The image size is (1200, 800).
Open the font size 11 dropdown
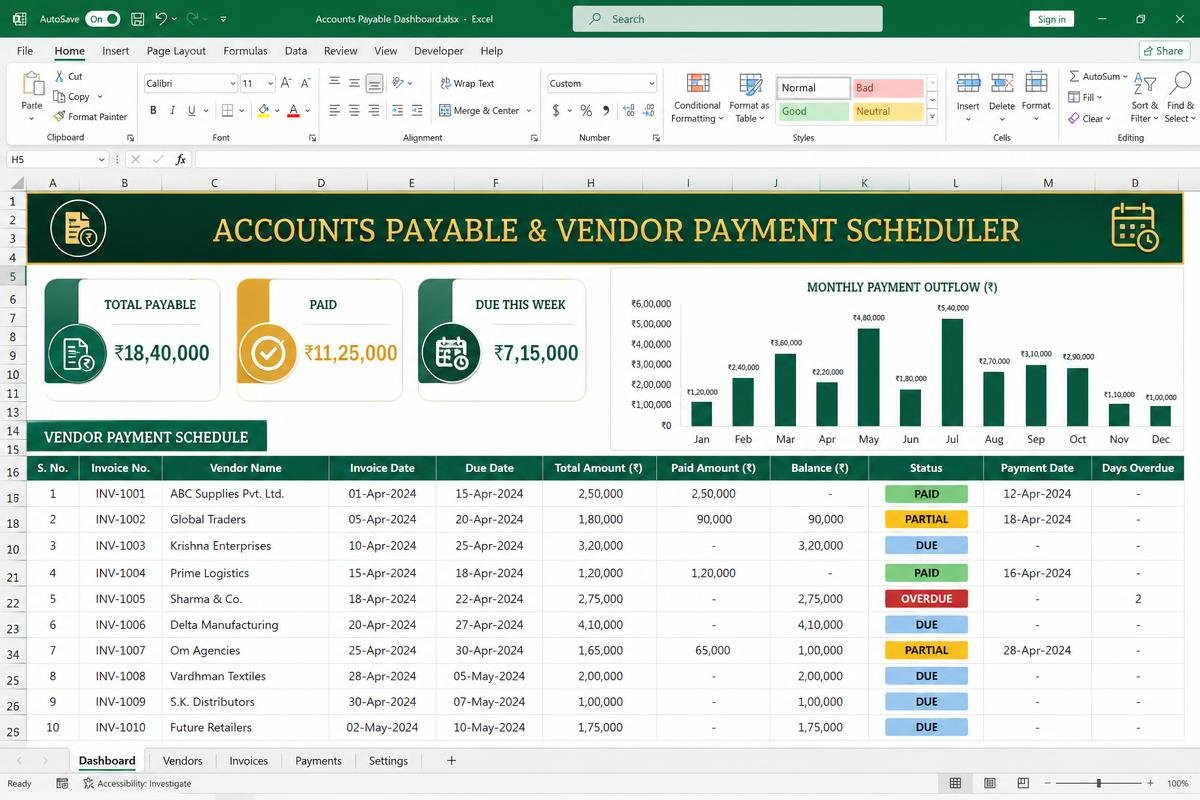(x=272, y=84)
